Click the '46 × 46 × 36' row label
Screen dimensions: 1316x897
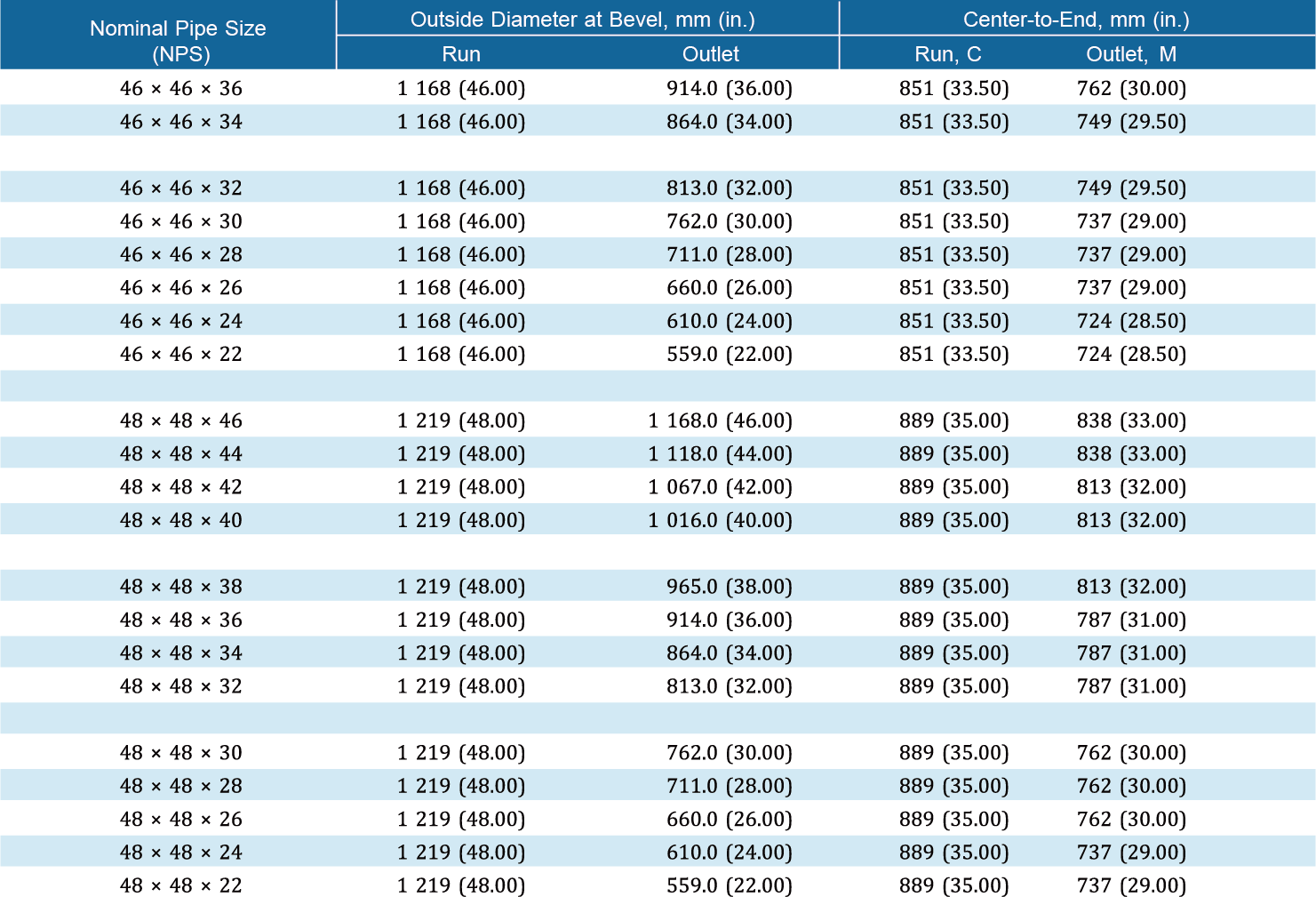(181, 89)
